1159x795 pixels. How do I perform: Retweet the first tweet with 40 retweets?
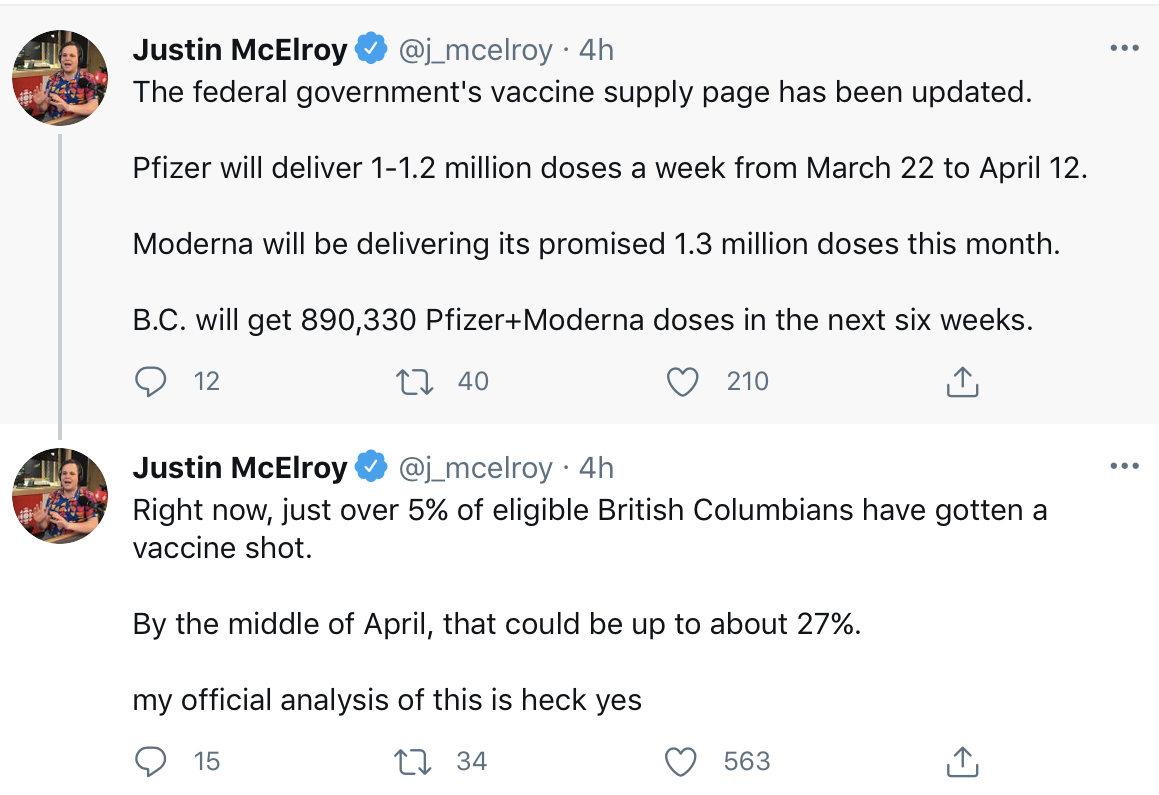click(x=415, y=381)
